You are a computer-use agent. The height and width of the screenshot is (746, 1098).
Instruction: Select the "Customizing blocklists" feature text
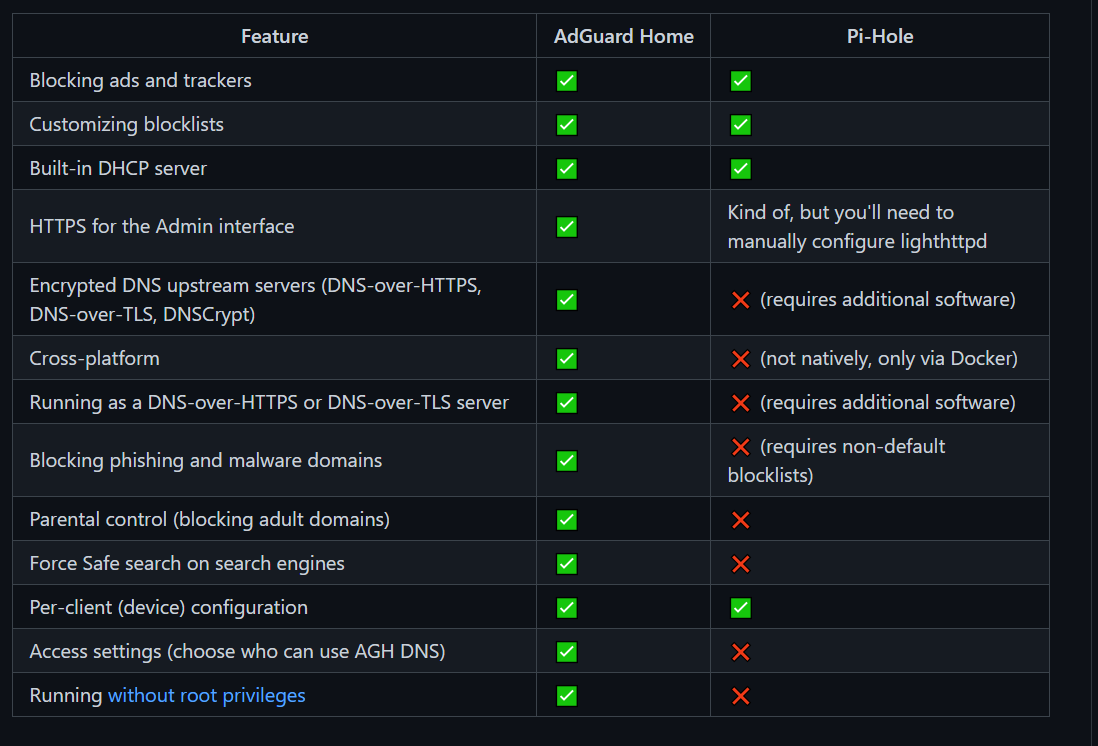point(127,124)
